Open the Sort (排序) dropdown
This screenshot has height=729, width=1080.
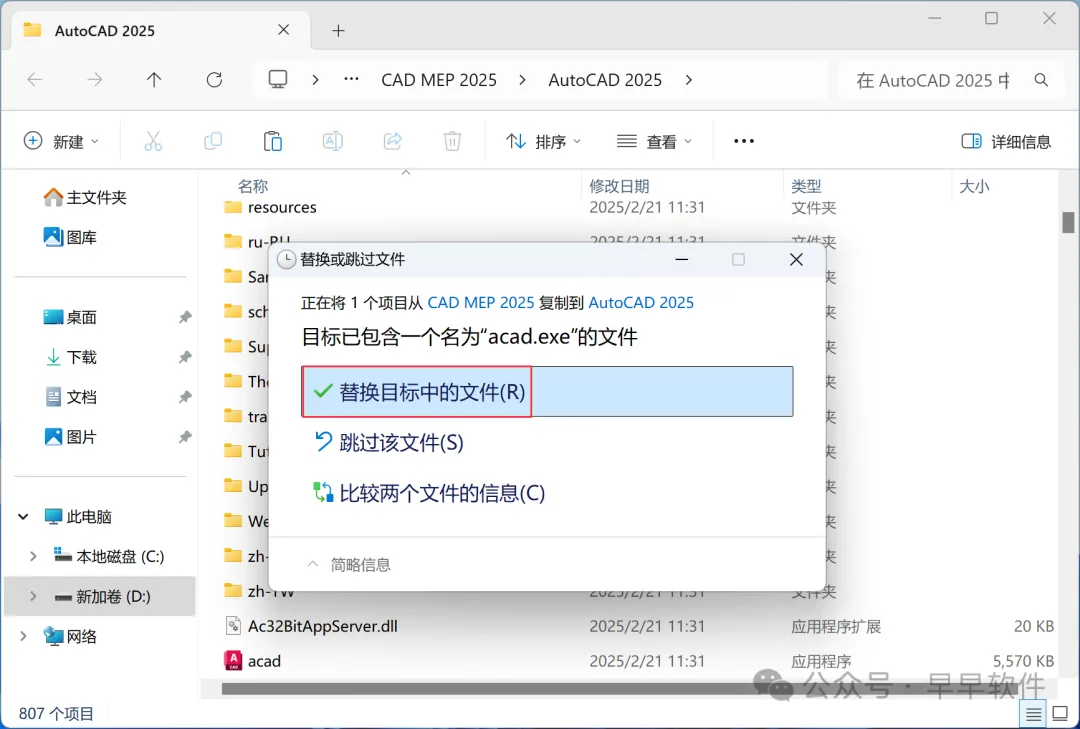coord(543,141)
